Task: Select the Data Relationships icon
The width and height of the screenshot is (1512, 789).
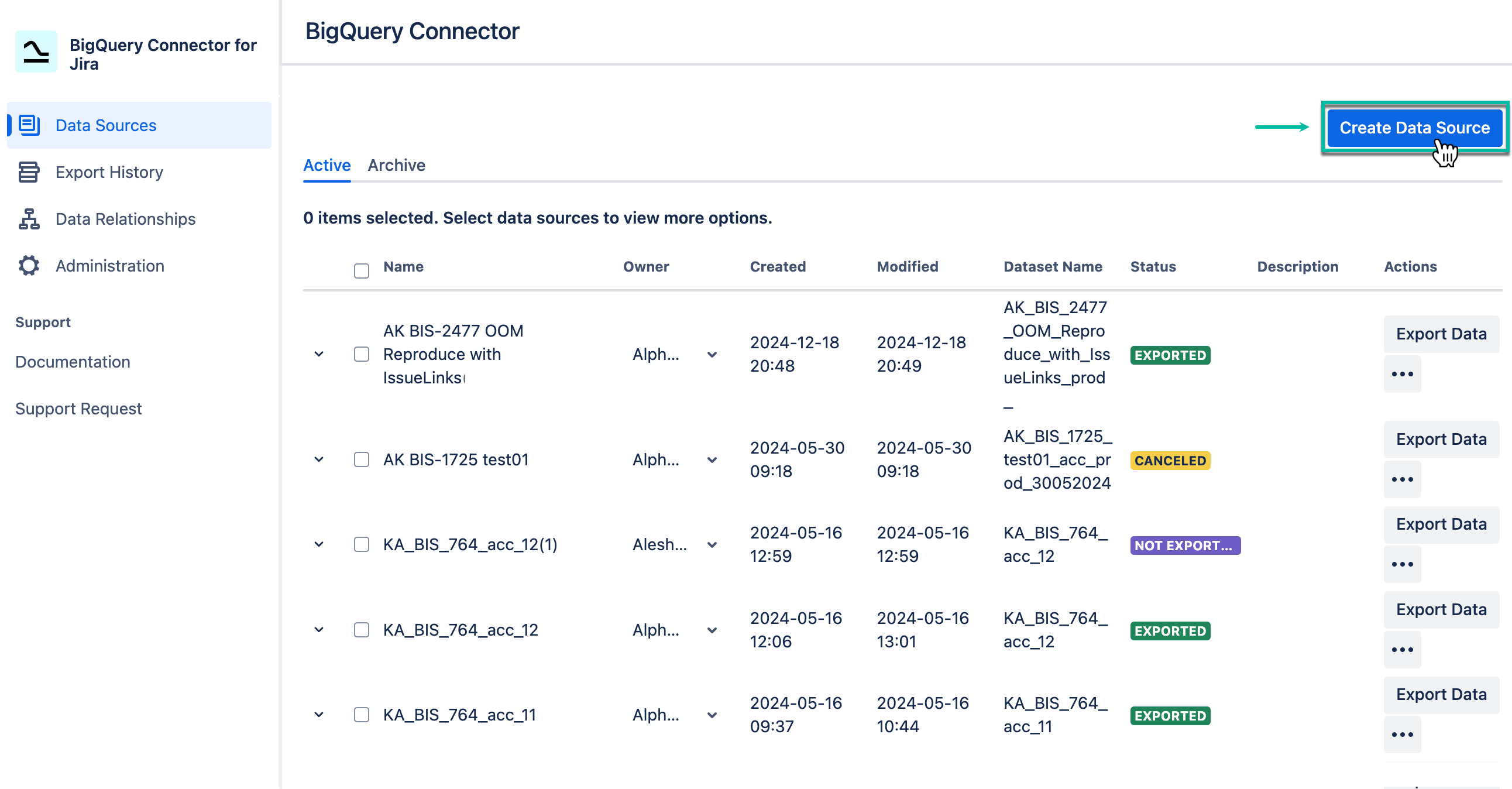Action: click(28, 218)
